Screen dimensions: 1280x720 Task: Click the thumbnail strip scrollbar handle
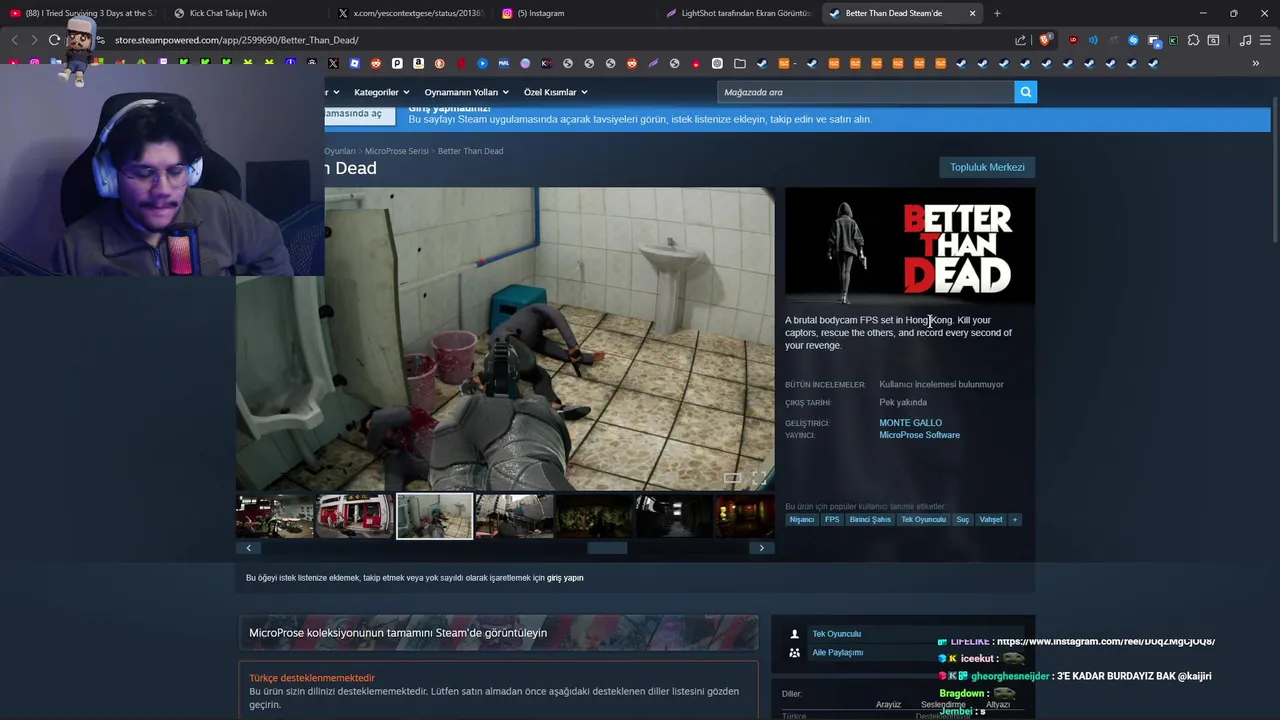[607, 547]
